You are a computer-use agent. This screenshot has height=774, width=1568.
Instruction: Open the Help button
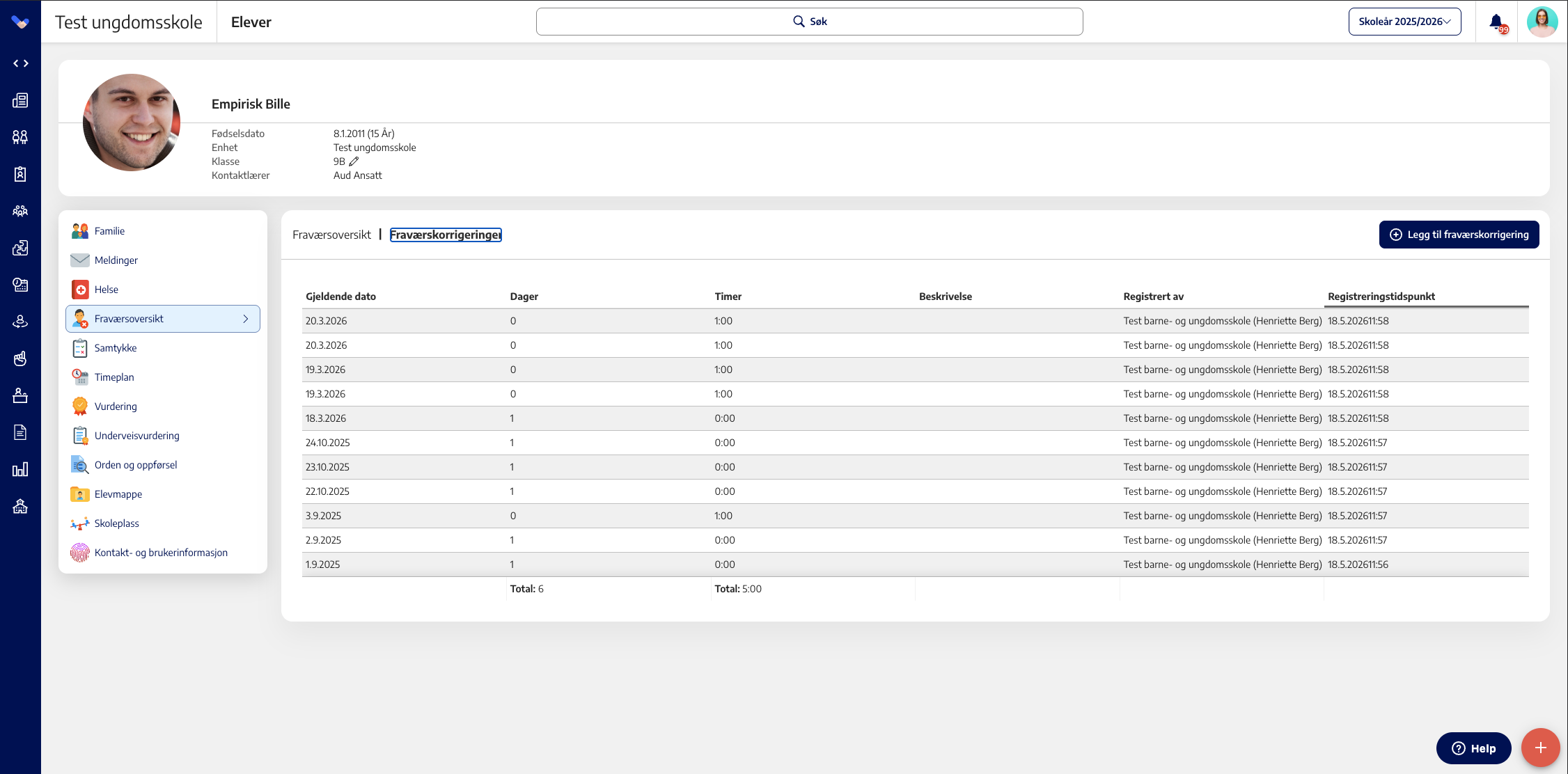click(1473, 748)
